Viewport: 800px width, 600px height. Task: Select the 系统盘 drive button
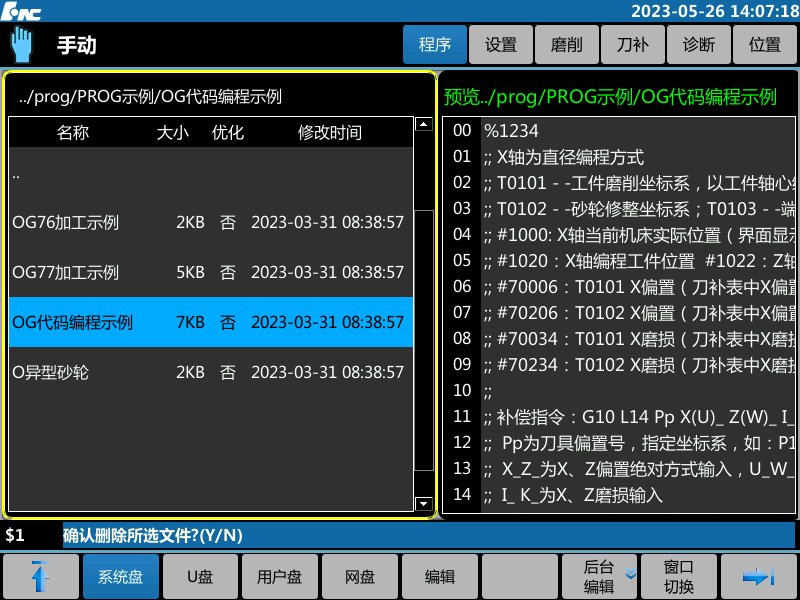pos(120,576)
